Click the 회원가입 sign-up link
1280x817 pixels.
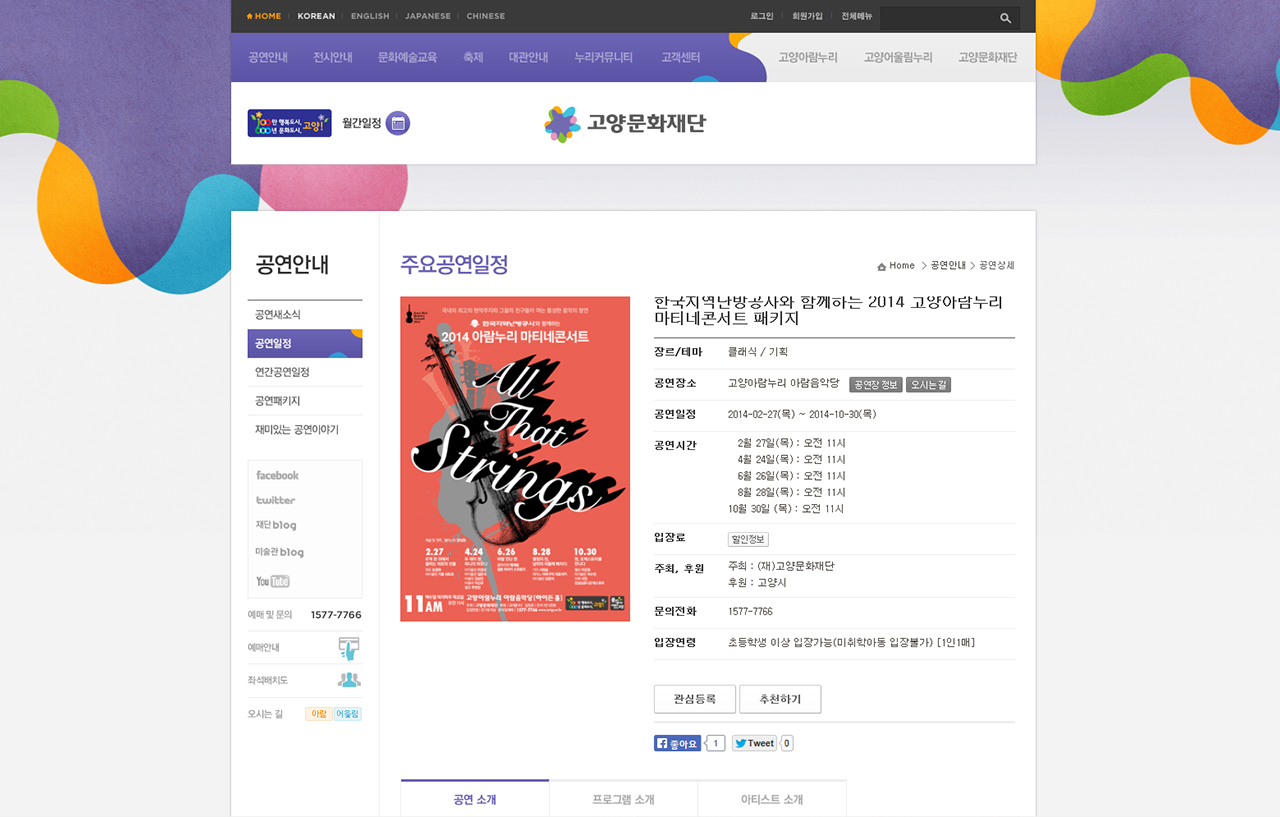coord(807,16)
